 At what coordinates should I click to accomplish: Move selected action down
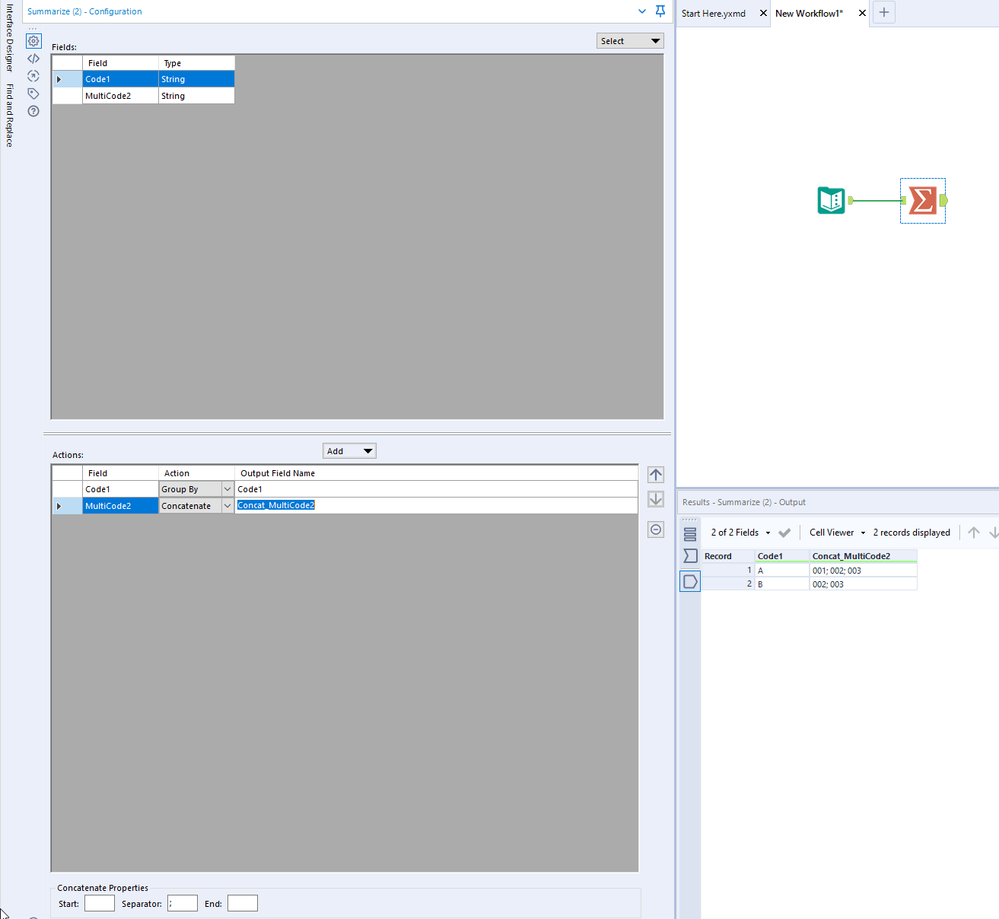point(656,499)
